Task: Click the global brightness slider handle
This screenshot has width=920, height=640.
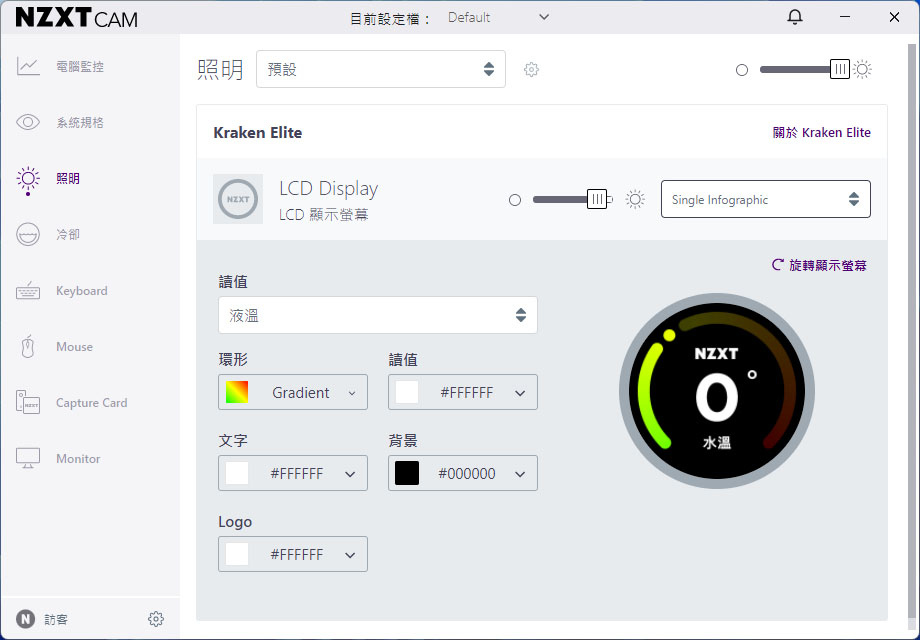Action: pyautogui.click(x=840, y=69)
